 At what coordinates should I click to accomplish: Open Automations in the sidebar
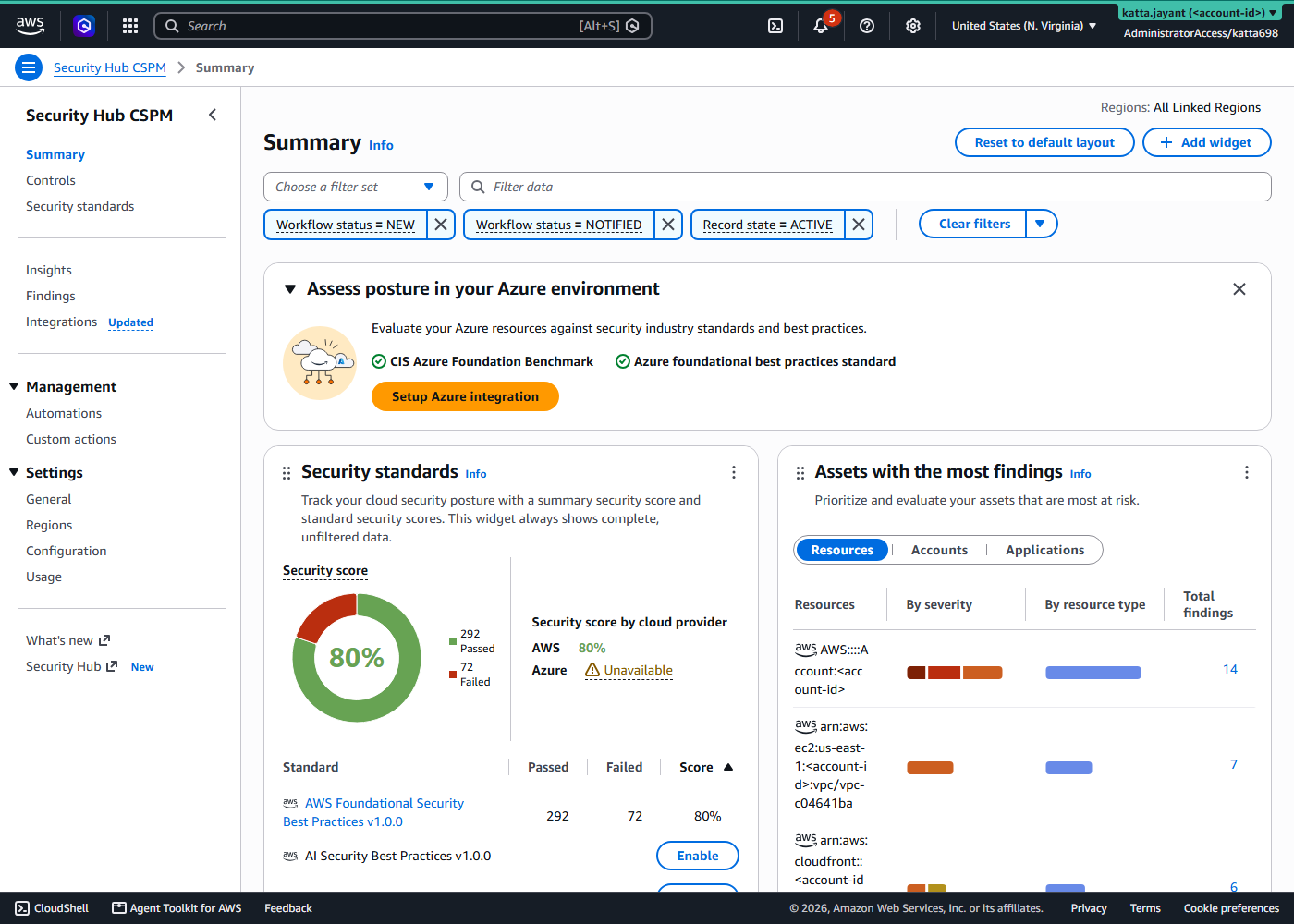pos(64,413)
